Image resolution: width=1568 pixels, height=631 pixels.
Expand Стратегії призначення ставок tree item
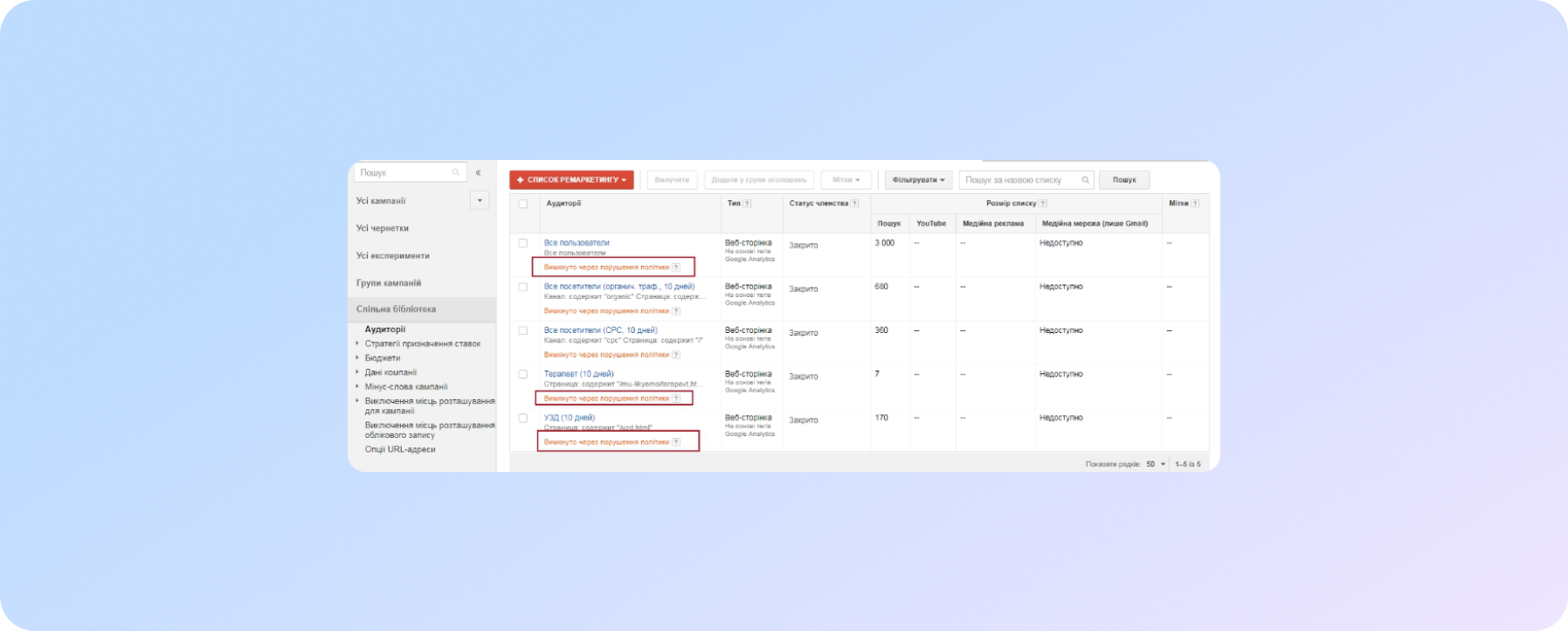click(357, 343)
